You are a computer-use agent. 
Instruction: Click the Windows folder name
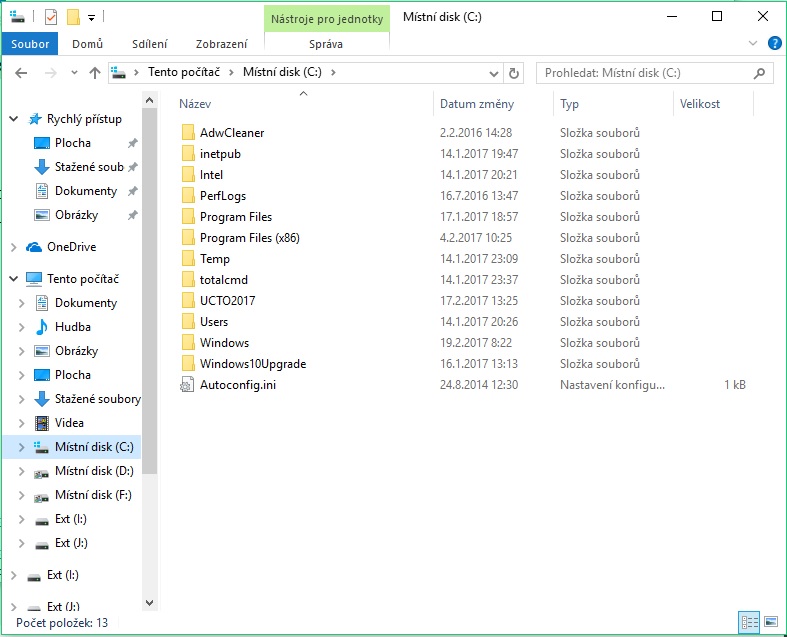(224, 343)
